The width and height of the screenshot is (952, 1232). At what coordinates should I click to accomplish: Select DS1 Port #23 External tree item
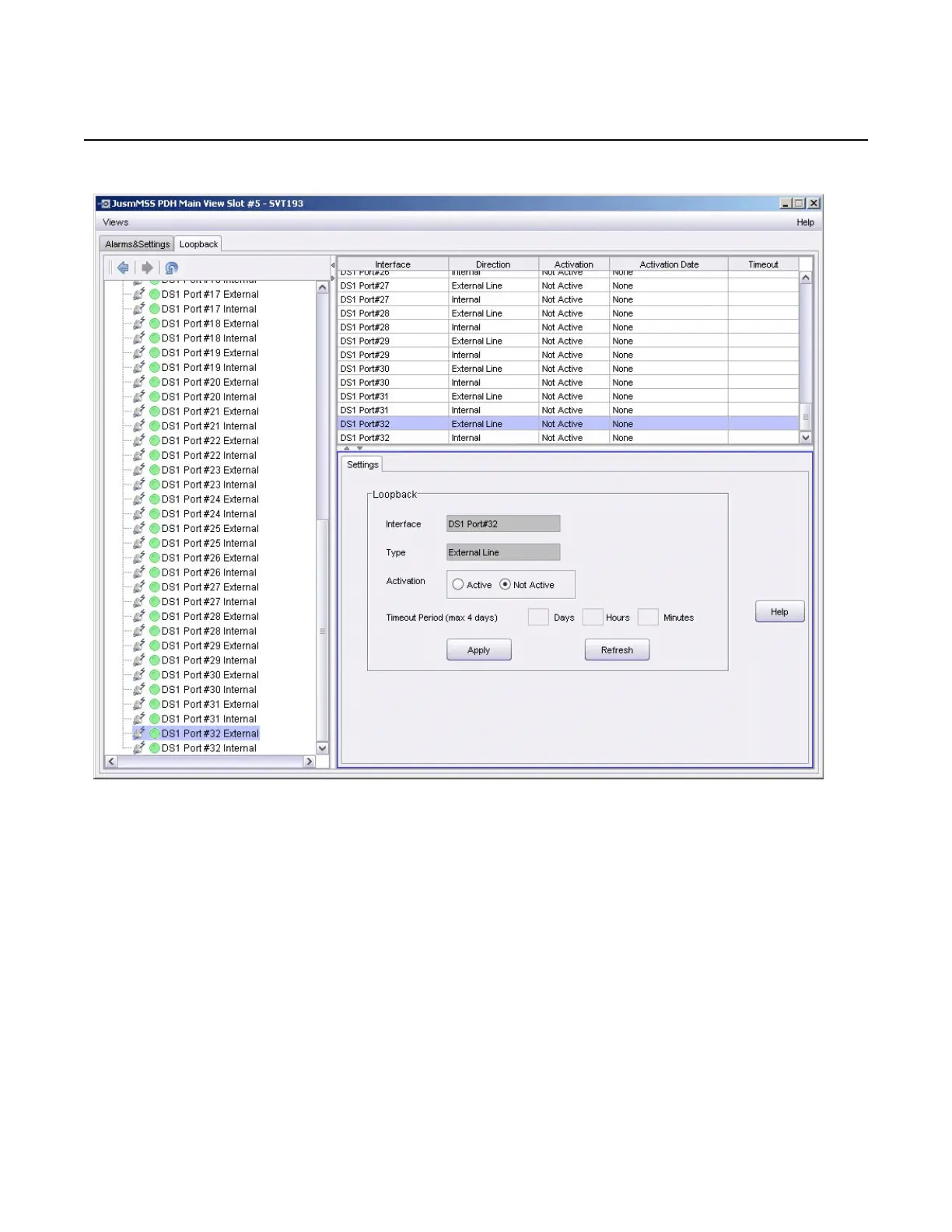[x=210, y=470]
